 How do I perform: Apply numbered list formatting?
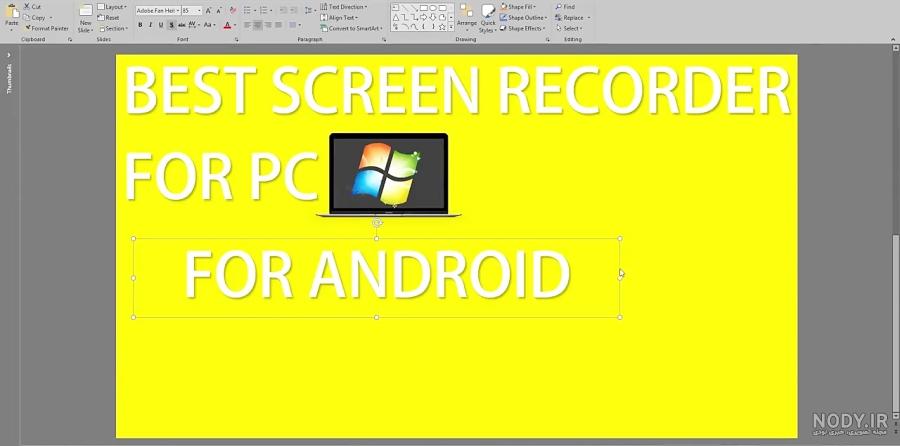tap(265, 10)
